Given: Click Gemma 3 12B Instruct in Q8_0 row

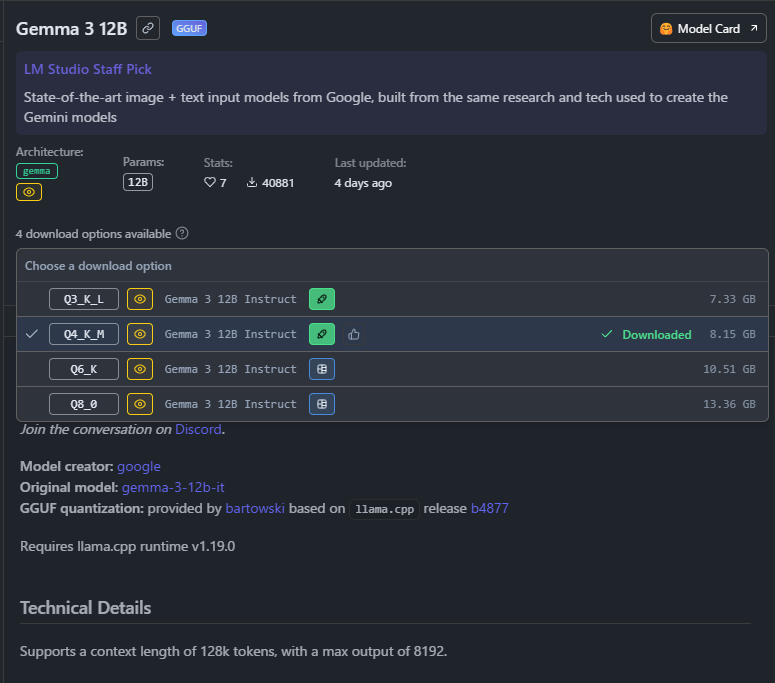Looking at the screenshot, I should [x=230, y=404].
